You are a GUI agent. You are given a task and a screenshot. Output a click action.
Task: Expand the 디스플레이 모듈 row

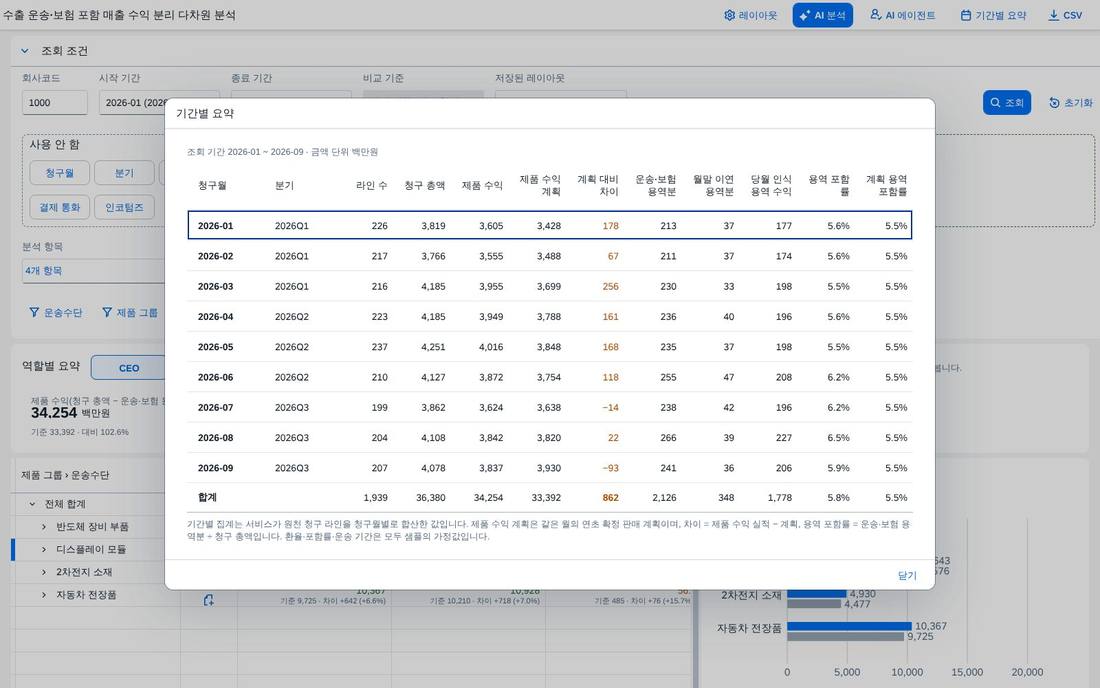(x=44, y=549)
